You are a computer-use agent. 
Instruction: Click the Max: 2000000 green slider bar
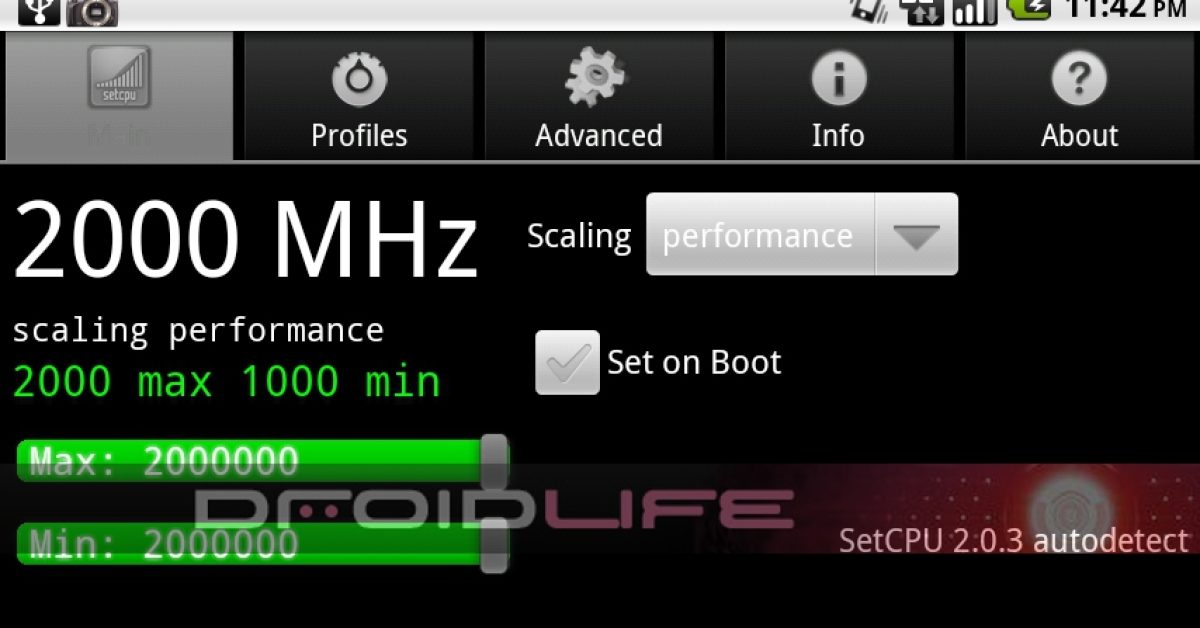click(262, 461)
